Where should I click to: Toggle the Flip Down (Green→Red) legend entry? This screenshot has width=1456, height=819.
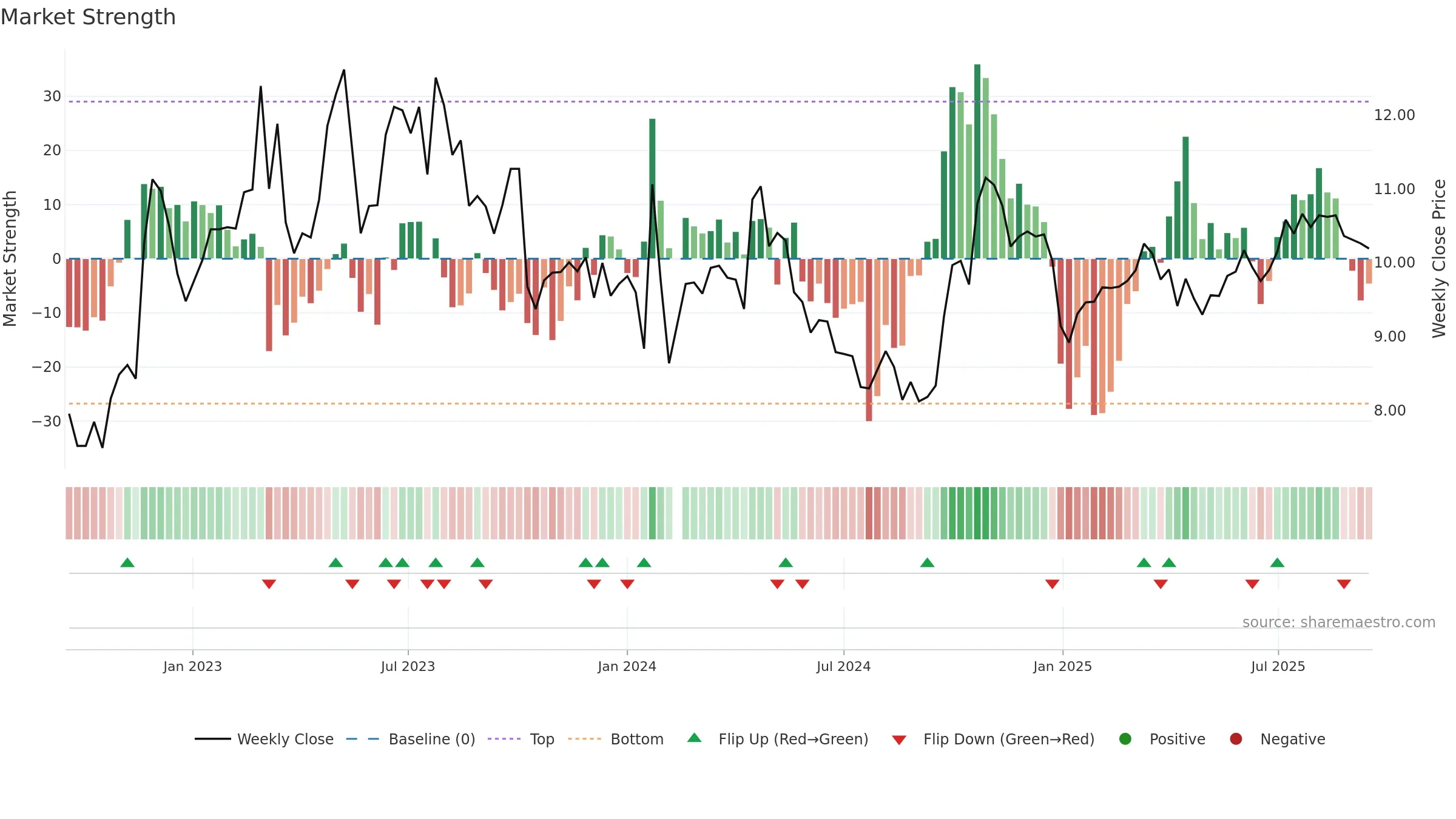click(x=993, y=739)
